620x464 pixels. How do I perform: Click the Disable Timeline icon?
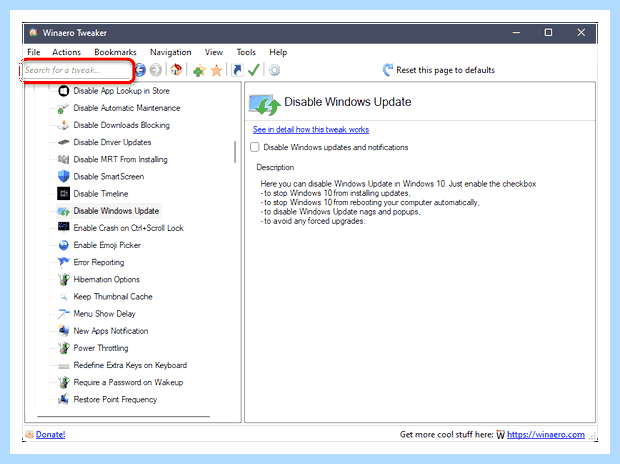coord(63,193)
